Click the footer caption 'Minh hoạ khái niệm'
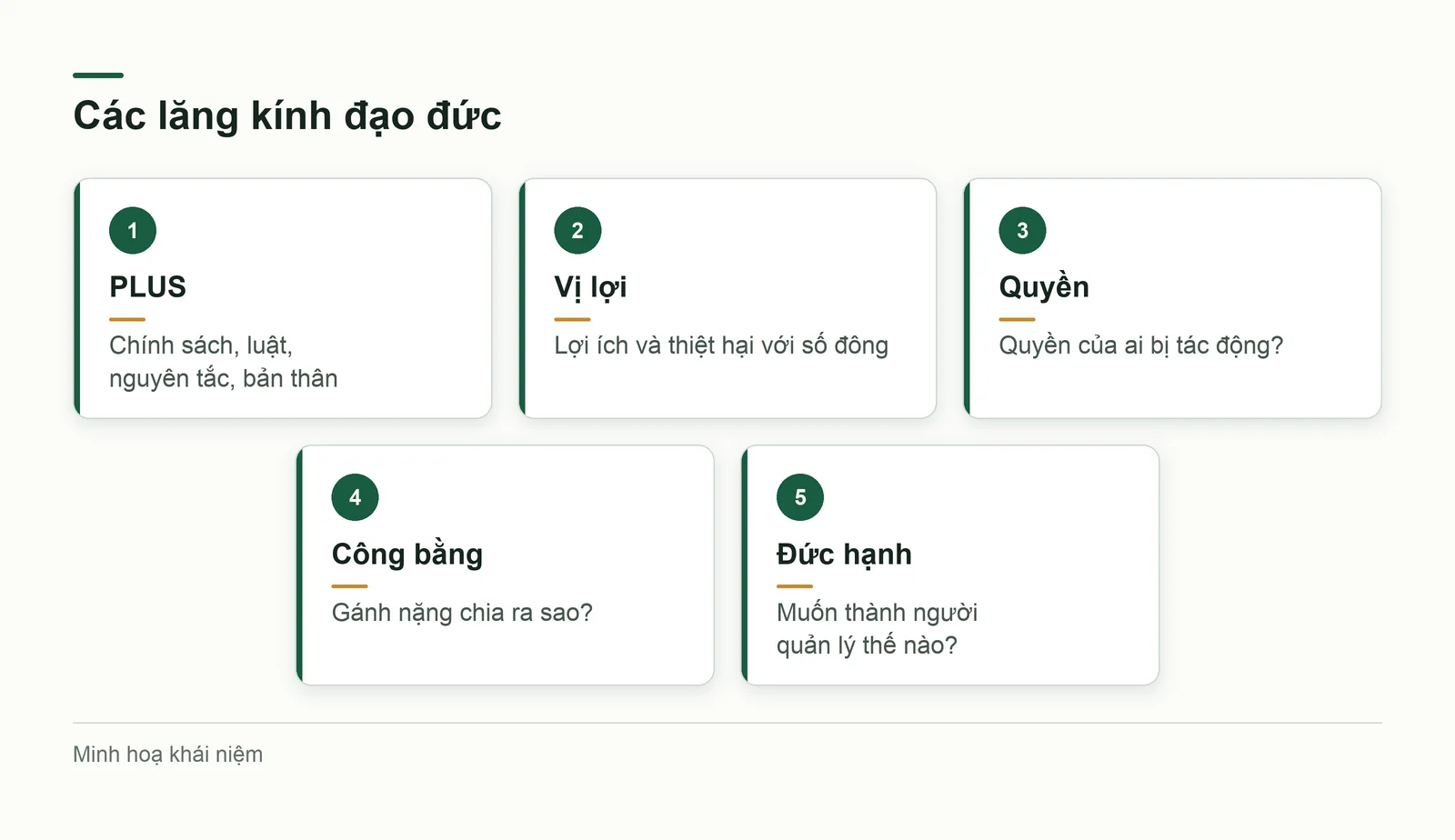Viewport: 1455px width, 840px height. (x=168, y=755)
